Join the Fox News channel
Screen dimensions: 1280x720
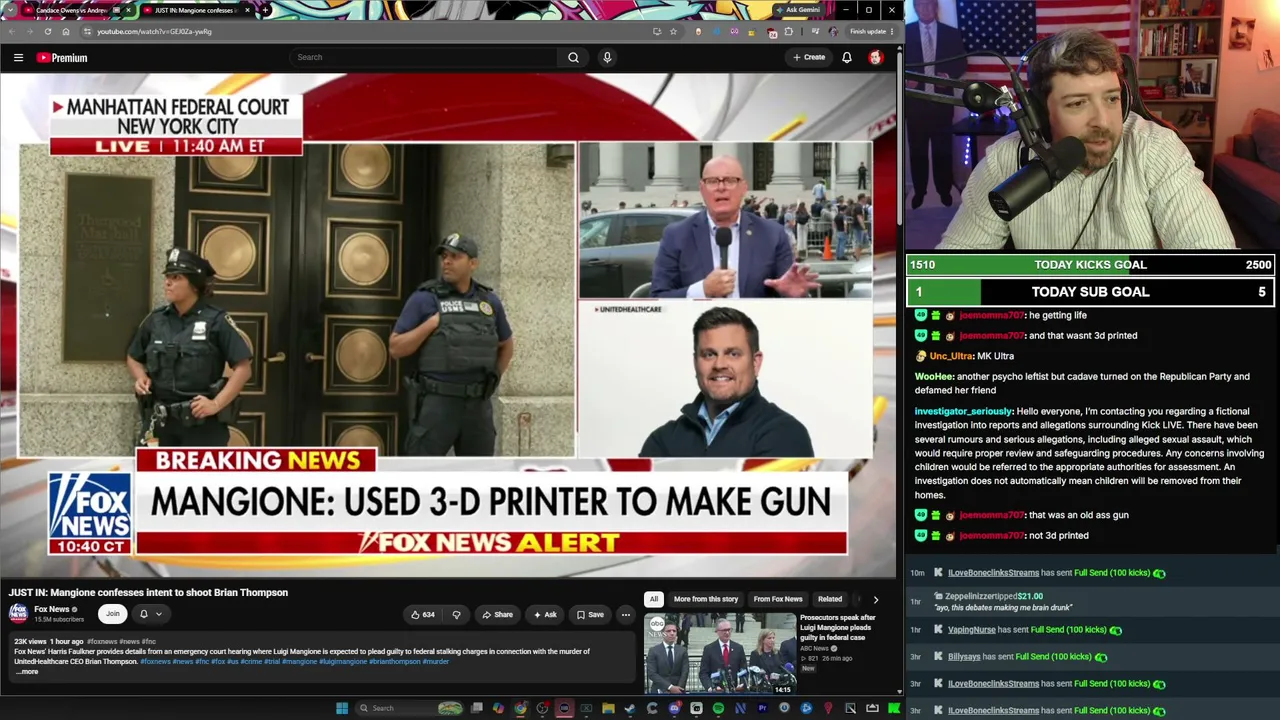click(113, 614)
